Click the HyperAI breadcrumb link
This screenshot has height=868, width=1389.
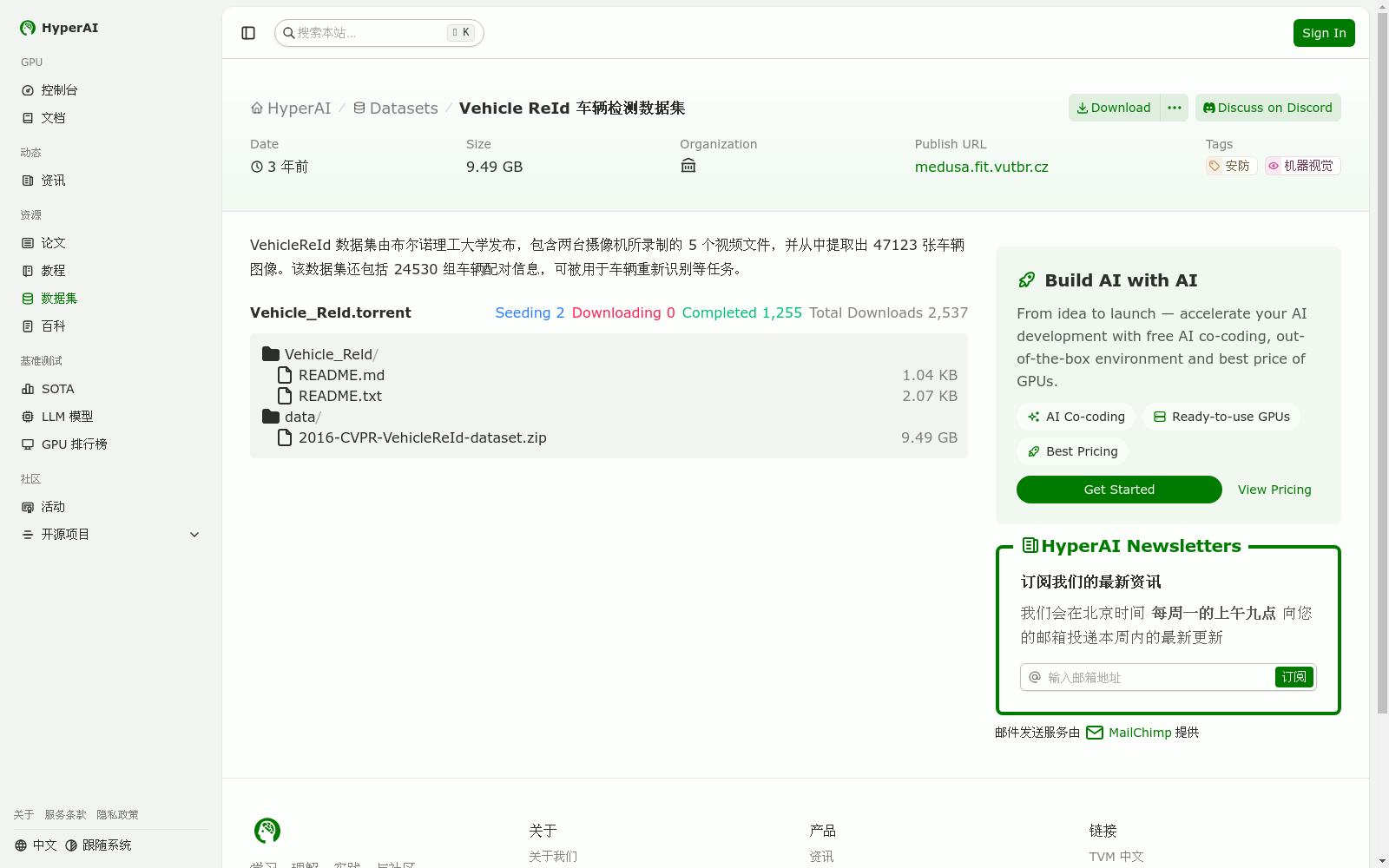[x=291, y=108]
